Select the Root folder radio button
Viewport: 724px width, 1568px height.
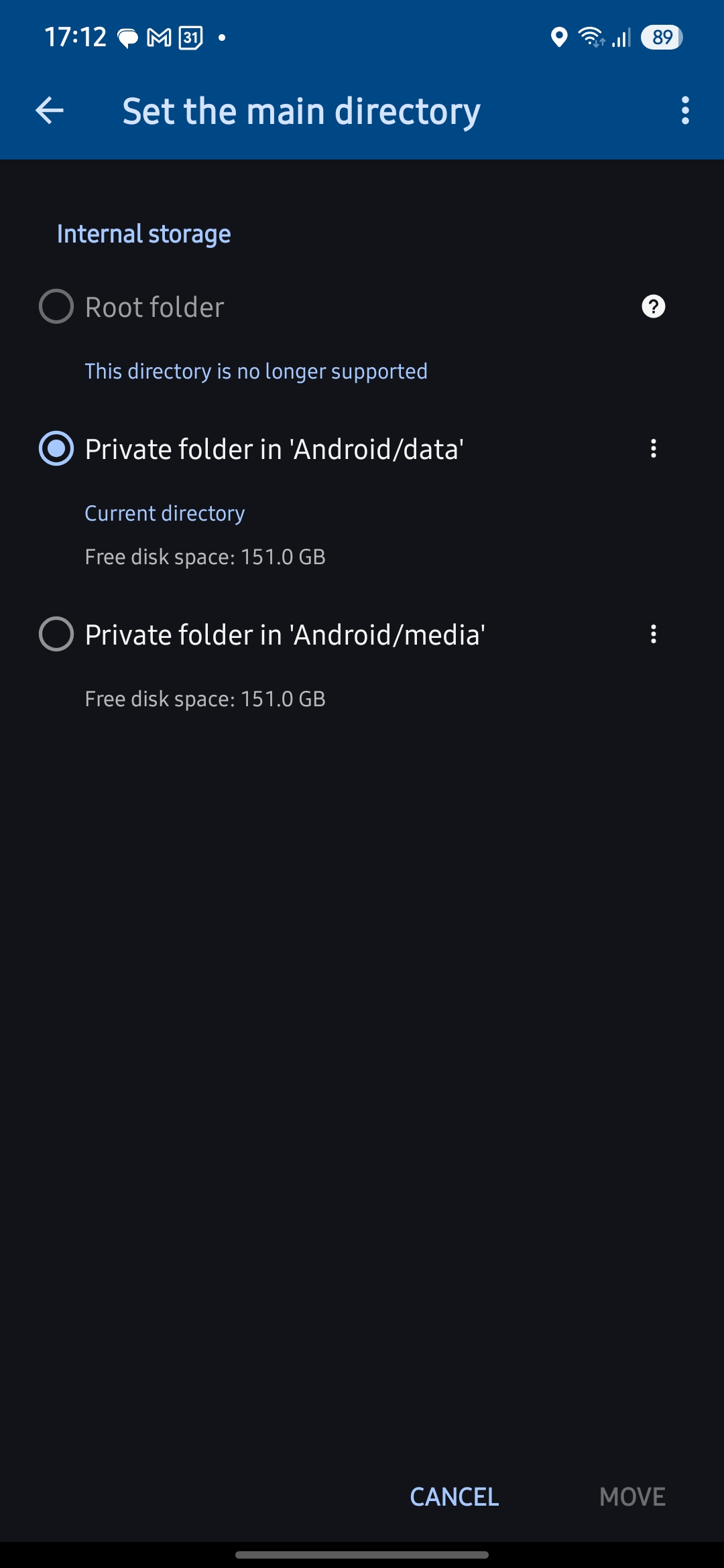pyautogui.click(x=56, y=307)
